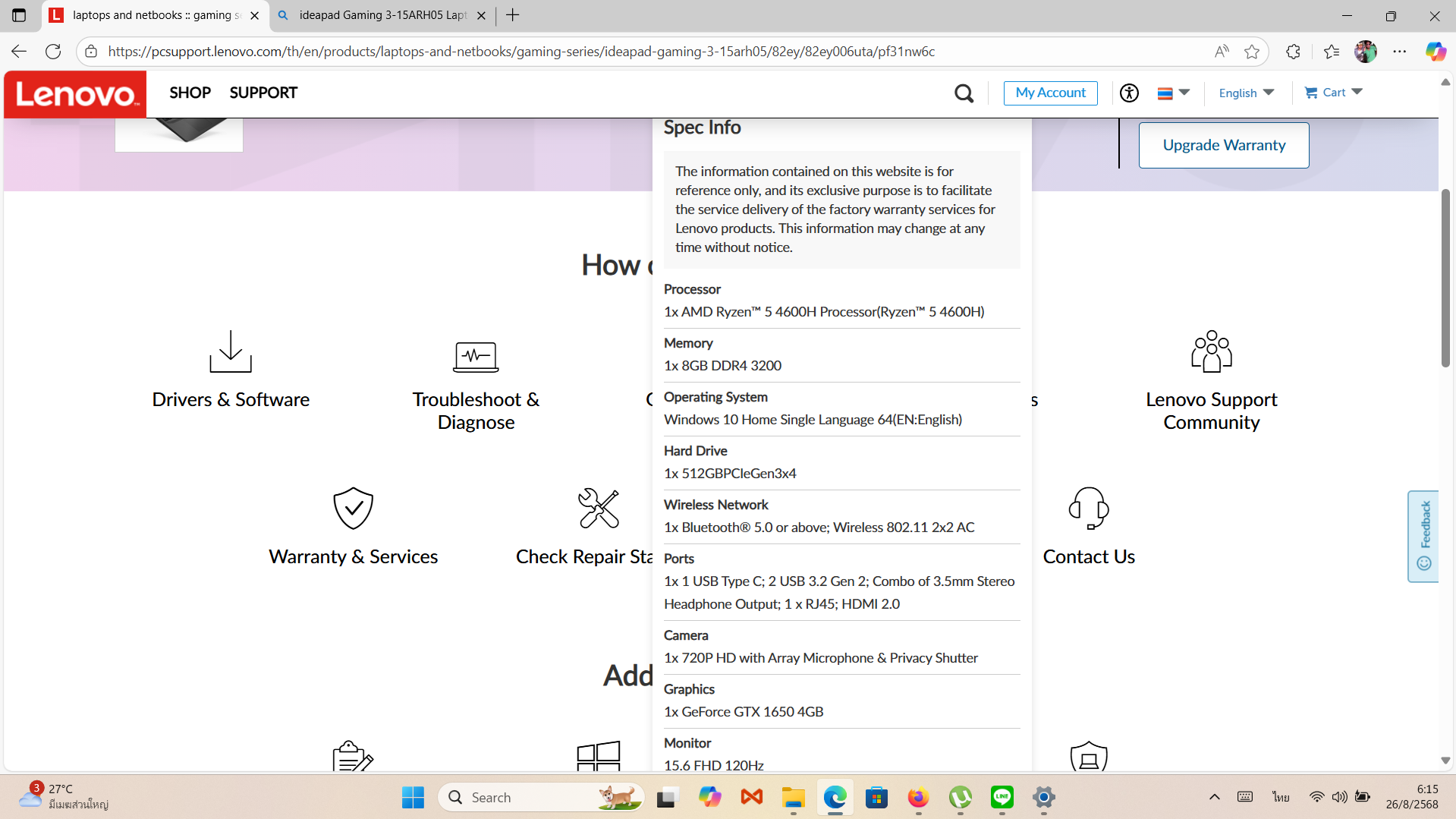This screenshot has width=1456, height=819.
Task: Open the weather widget 27°C
Action: tap(64, 797)
